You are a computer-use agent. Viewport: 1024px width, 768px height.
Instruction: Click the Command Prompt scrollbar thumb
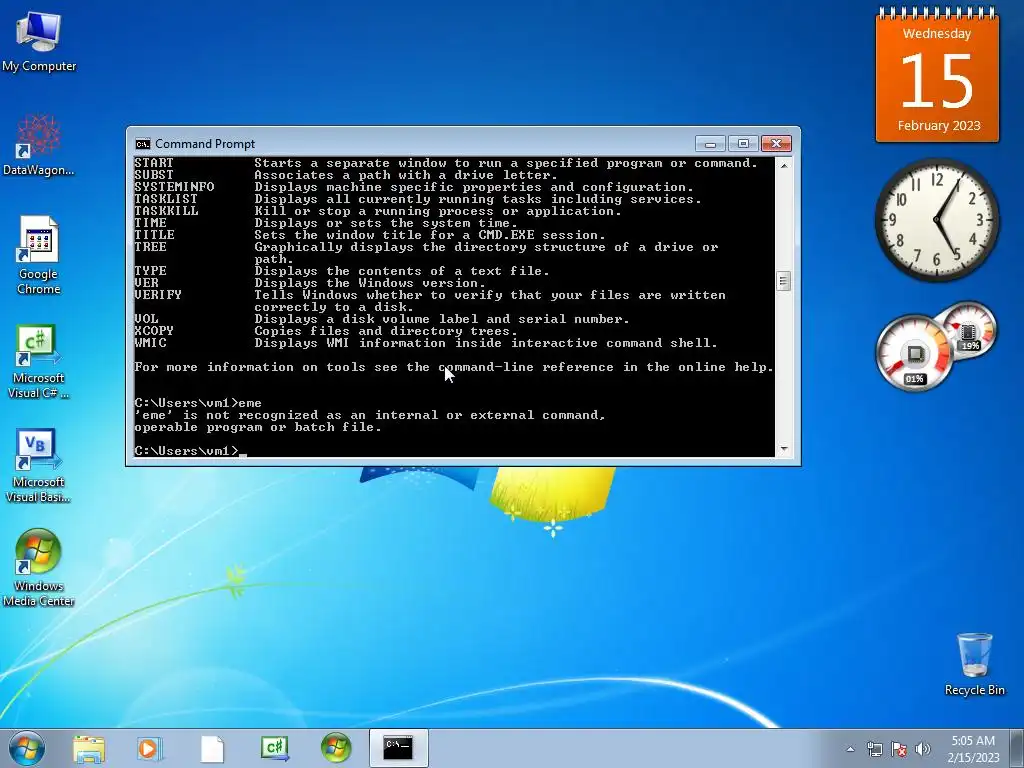point(784,281)
